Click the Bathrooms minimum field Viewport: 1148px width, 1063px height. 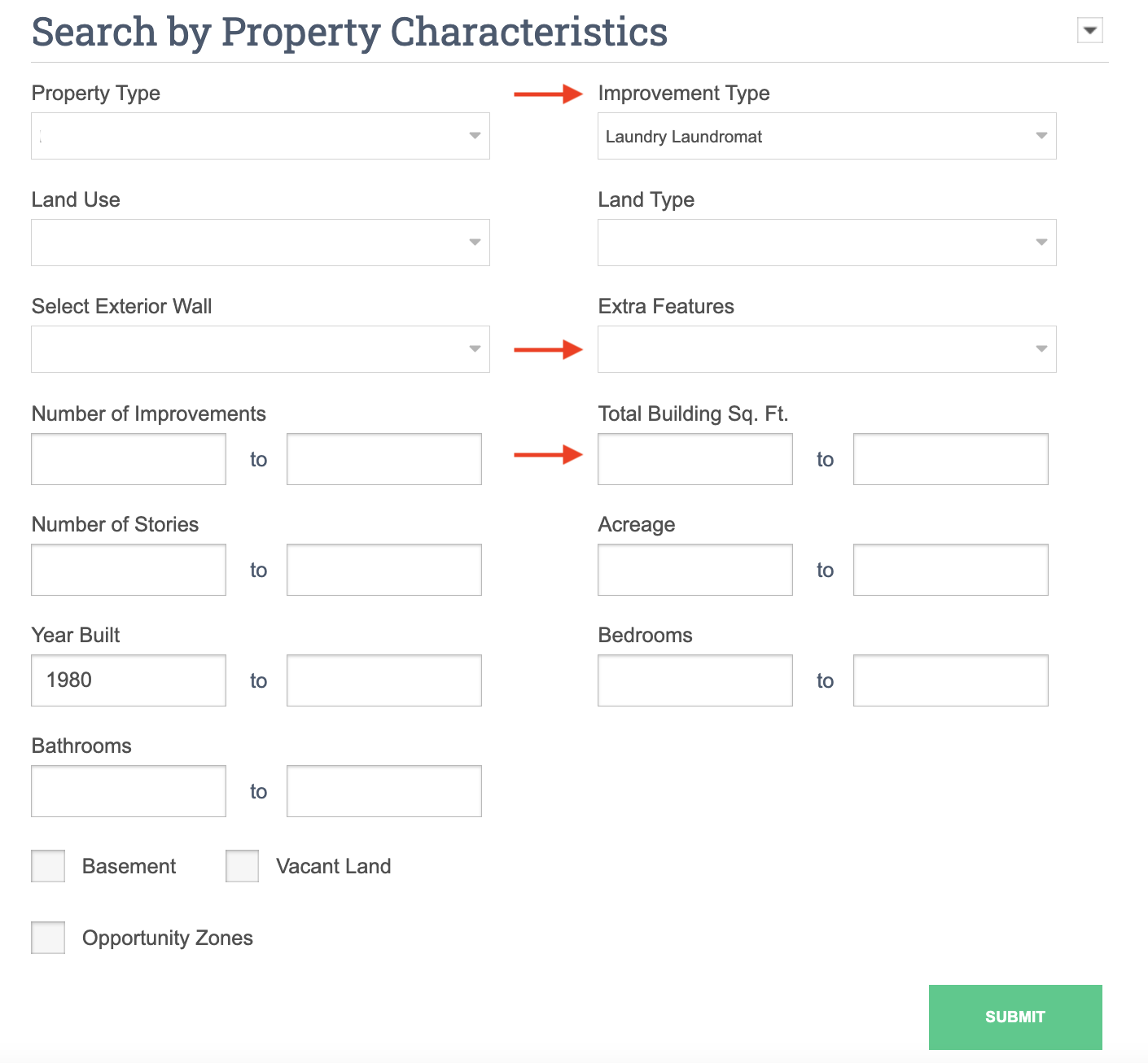click(129, 791)
